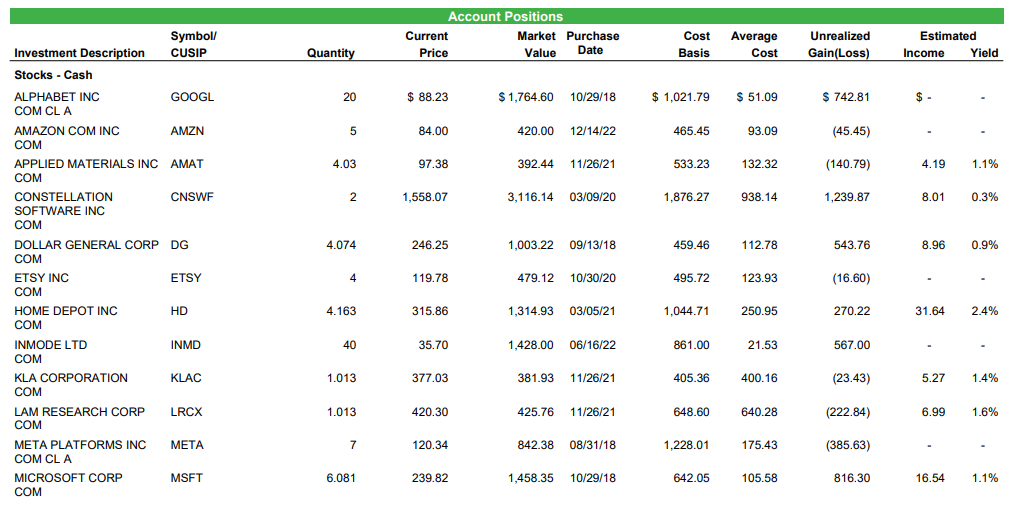Click Amazon average cost 93.09
This screenshot has height=506, width=1017.
pyautogui.click(x=762, y=131)
